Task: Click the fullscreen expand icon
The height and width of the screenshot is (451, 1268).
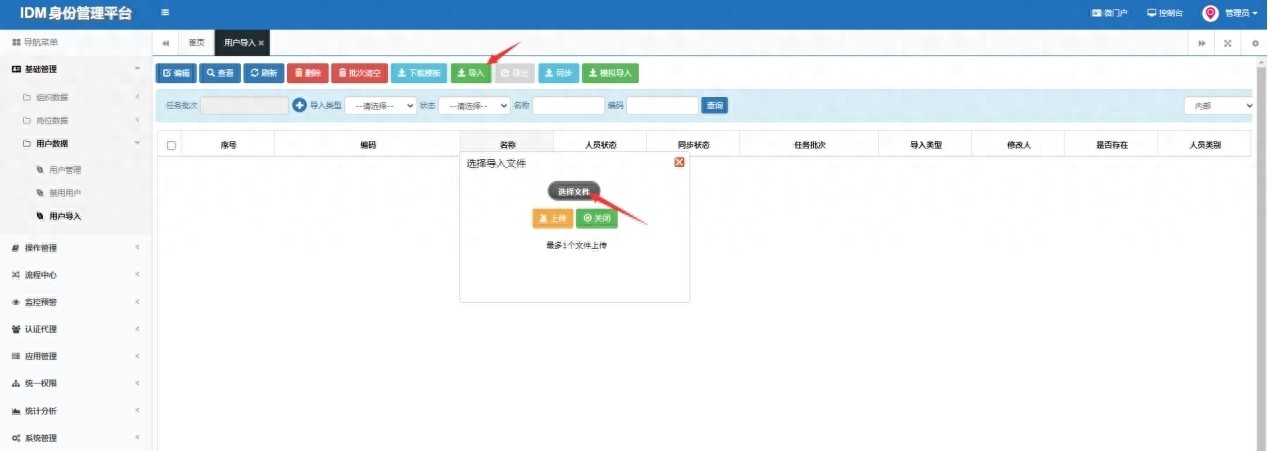Action: pos(1227,43)
